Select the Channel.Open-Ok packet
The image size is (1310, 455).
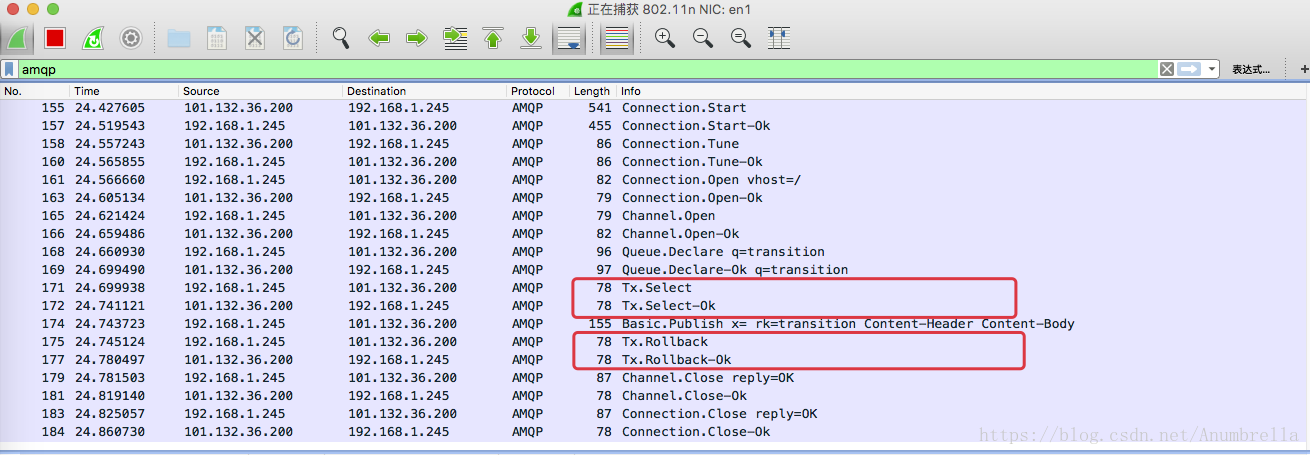(655, 234)
